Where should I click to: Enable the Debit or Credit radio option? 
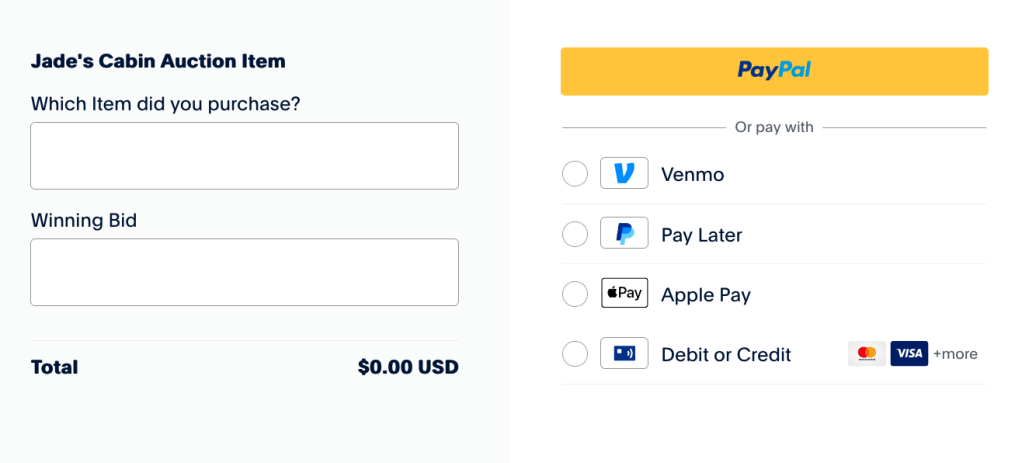[x=575, y=354]
